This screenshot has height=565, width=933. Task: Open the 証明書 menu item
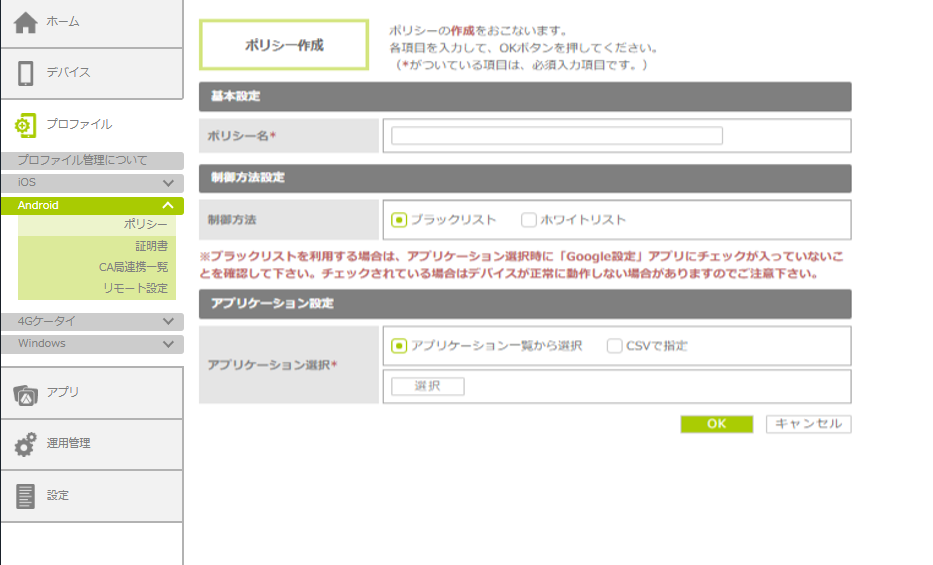[x=152, y=246]
